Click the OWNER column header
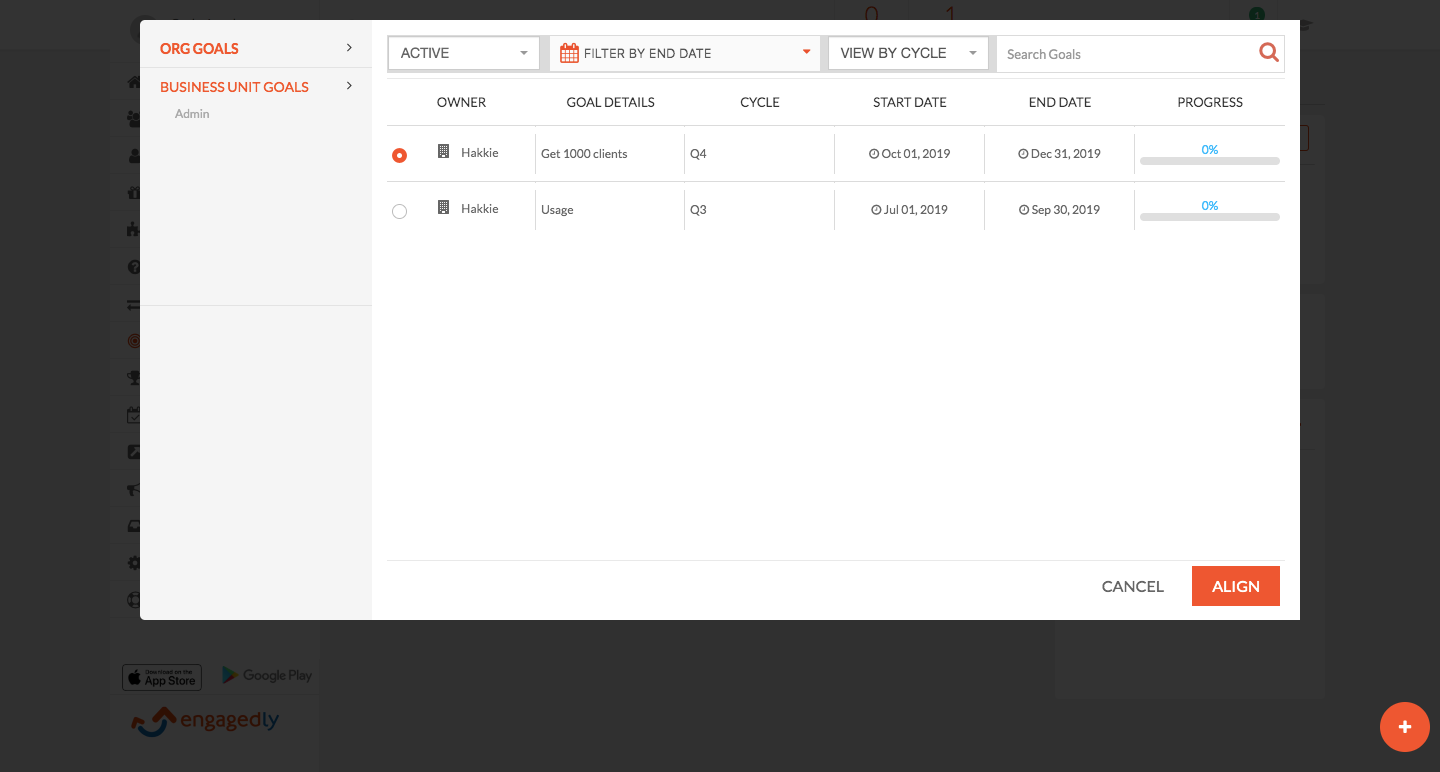This screenshot has height=772, width=1440. click(462, 102)
